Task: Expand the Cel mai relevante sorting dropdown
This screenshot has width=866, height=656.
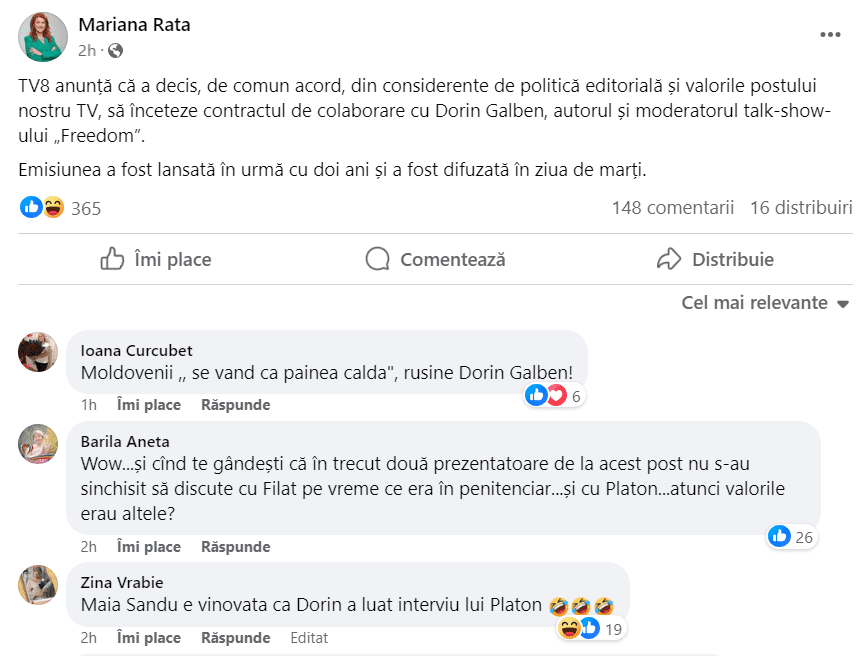Action: pyautogui.click(x=765, y=302)
